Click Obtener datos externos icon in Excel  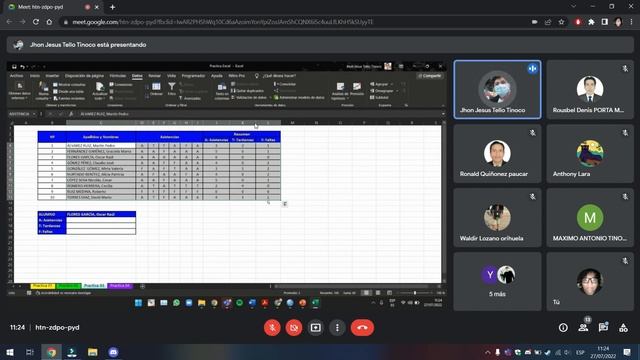tap(19, 91)
